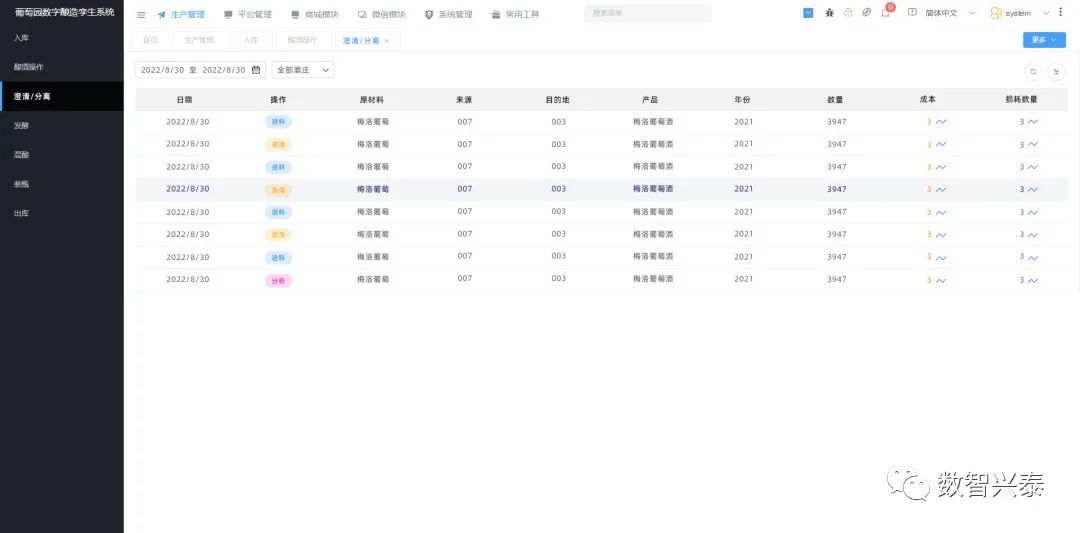Collapse the sidebar with the hamburger icon
The image size is (1080, 533).
[x=141, y=15]
